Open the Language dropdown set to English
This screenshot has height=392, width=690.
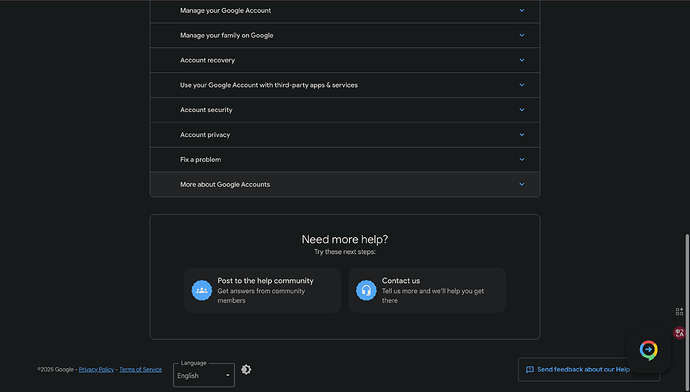coord(204,375)
